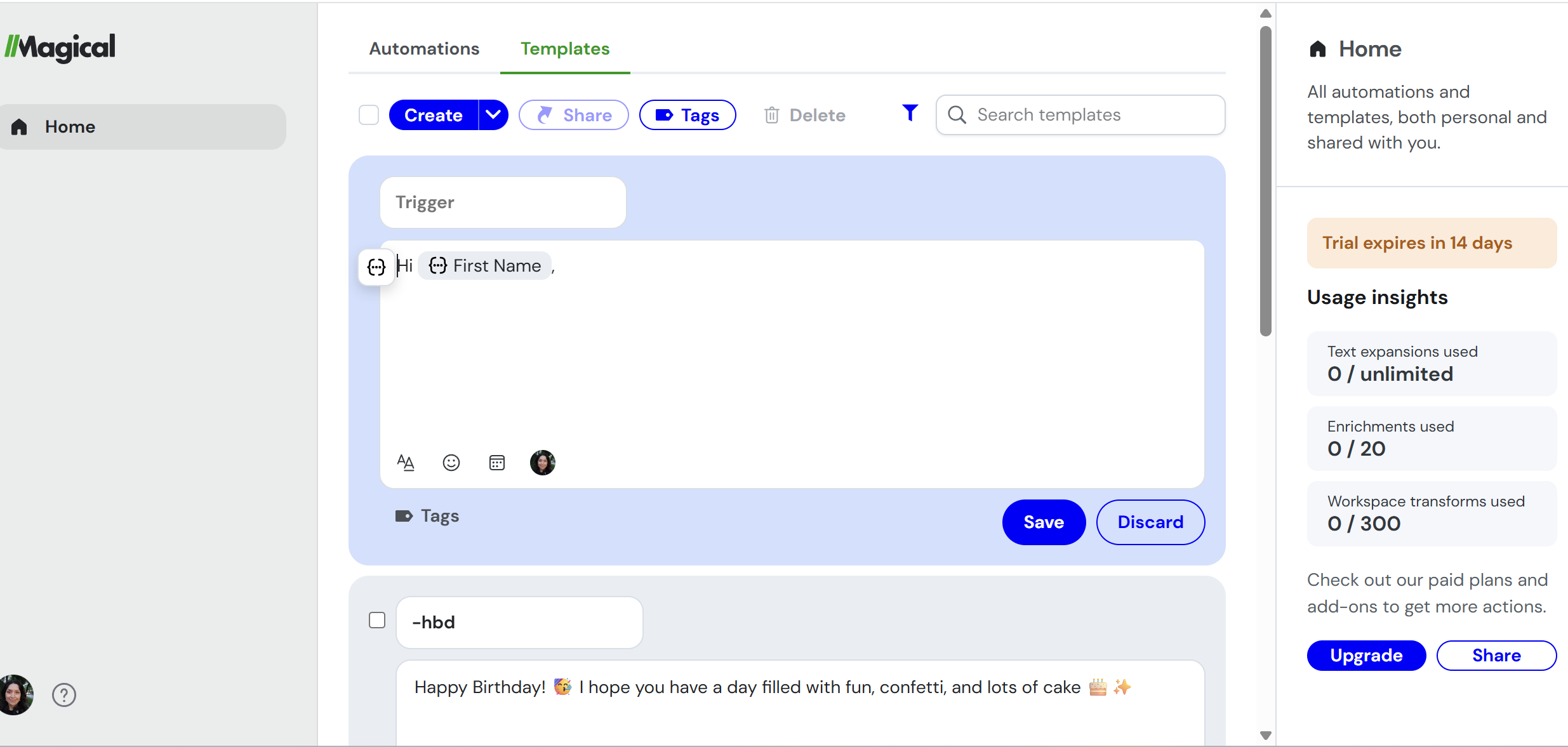
Task: Discard the new template
Action: point(1150,522)
